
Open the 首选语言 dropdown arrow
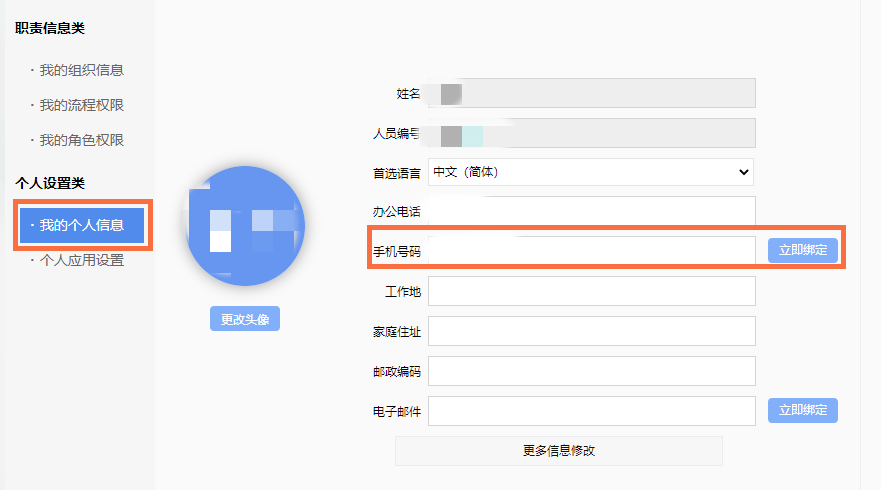tap(743, 172)
